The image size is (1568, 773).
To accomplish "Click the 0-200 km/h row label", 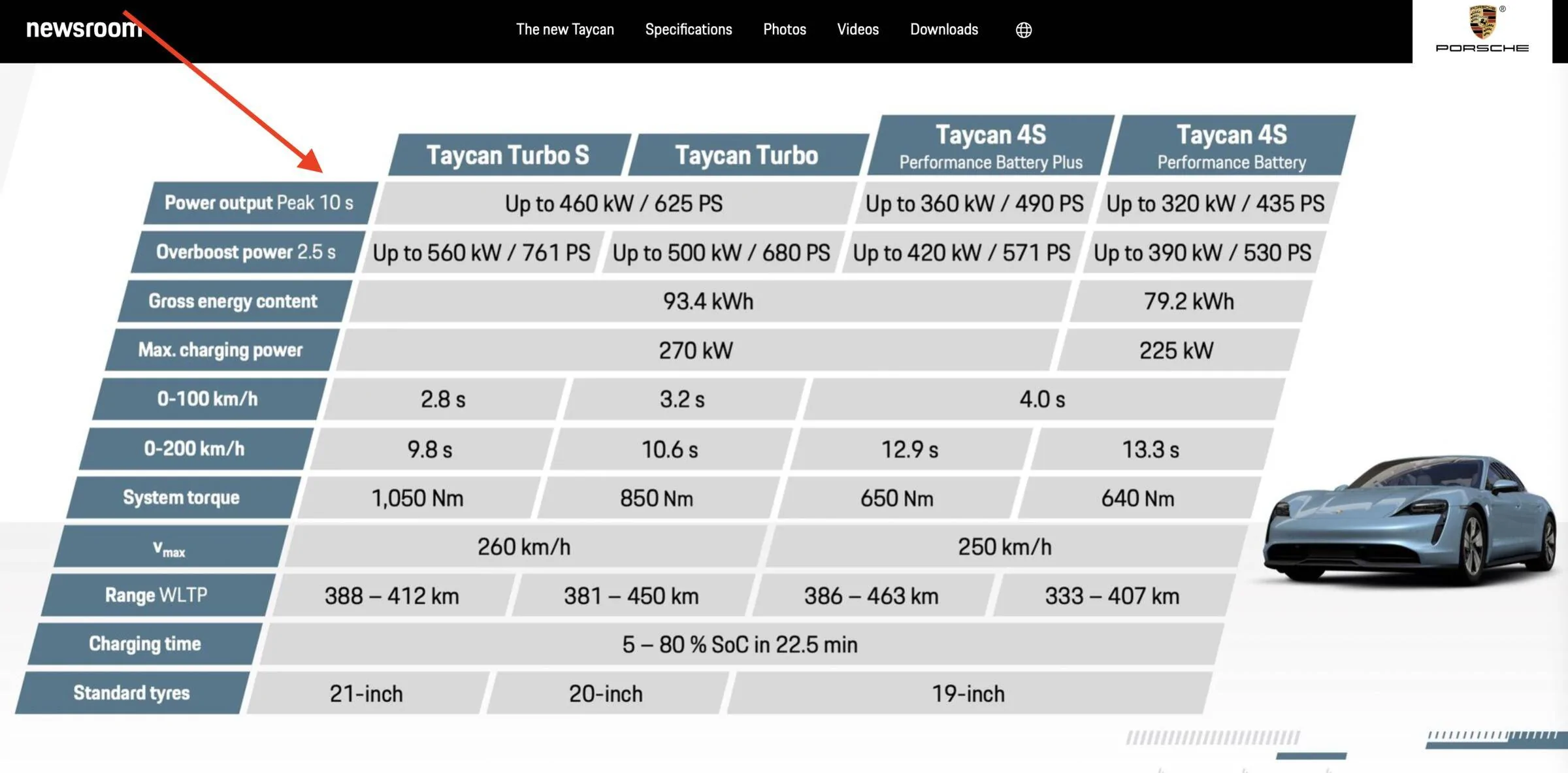I will (196, 449).
